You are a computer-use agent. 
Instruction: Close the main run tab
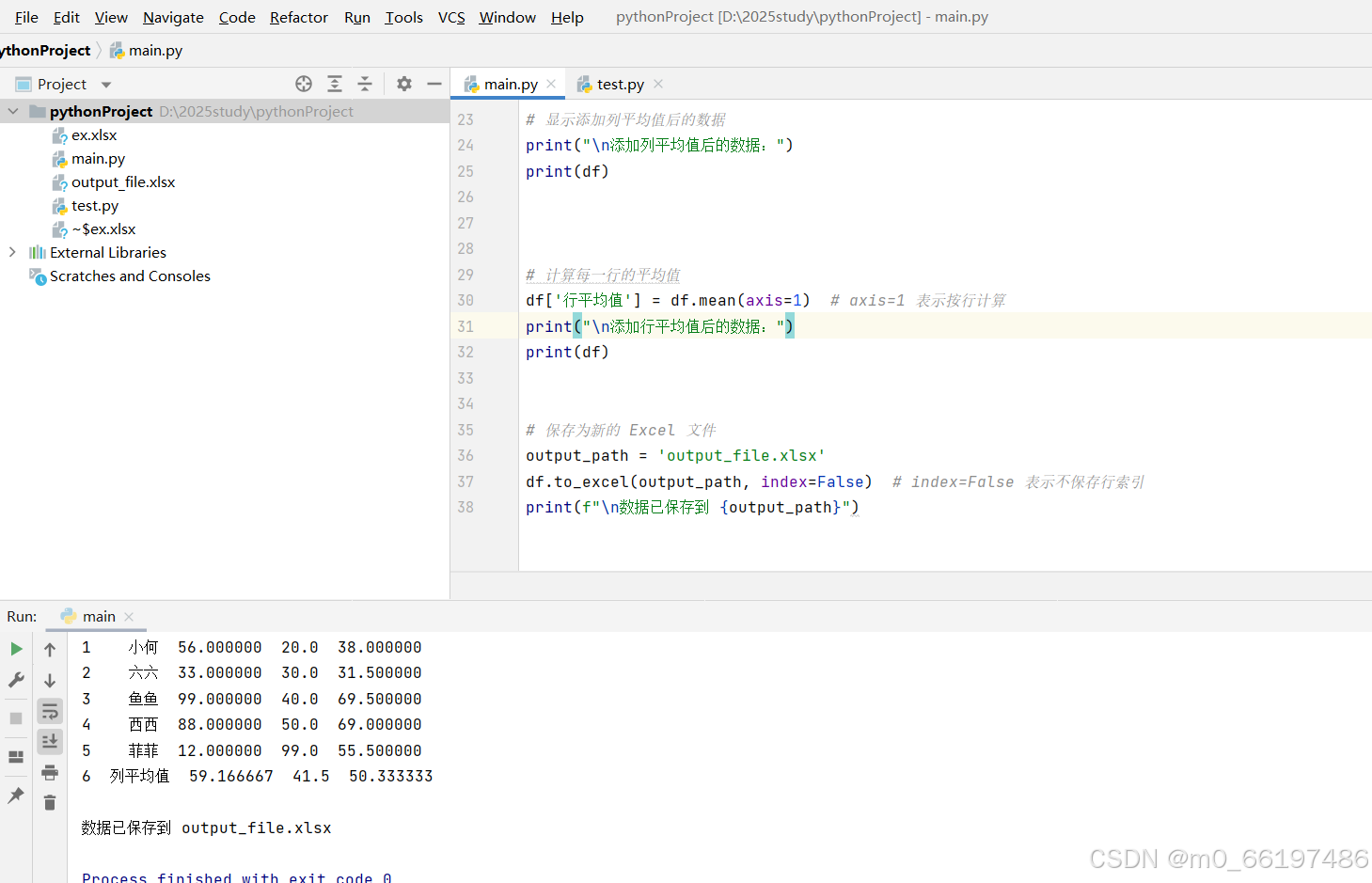[x=129, y=617]
